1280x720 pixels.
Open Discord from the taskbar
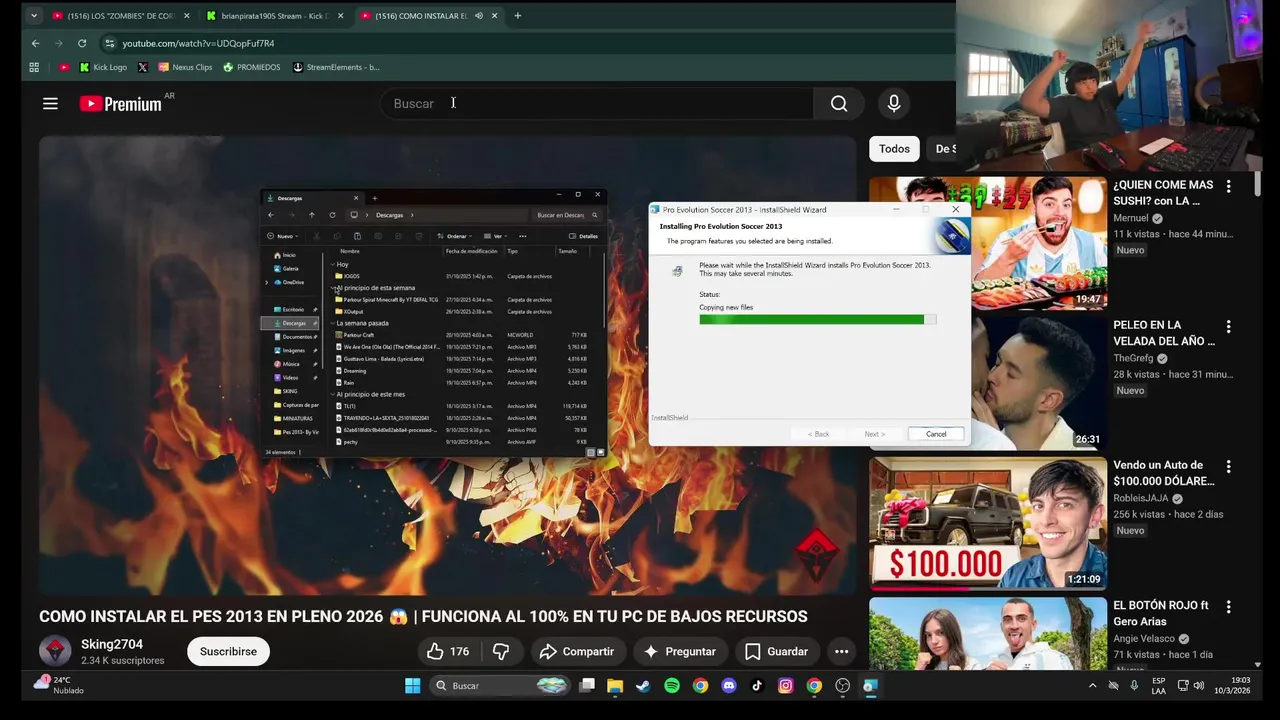click(x=729, y=685)
